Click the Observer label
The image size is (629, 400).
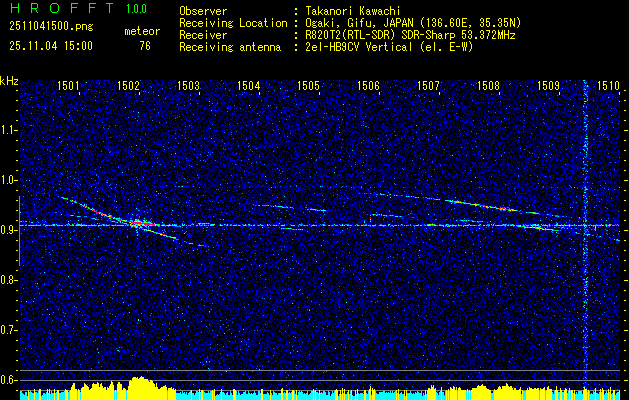(203, 11)
